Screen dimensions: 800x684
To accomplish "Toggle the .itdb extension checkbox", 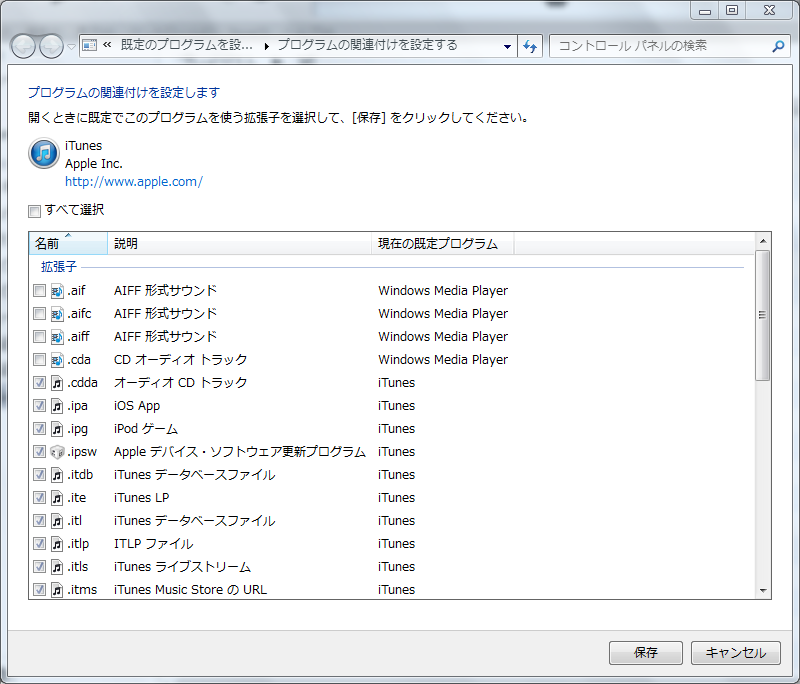I will [39, 474].
